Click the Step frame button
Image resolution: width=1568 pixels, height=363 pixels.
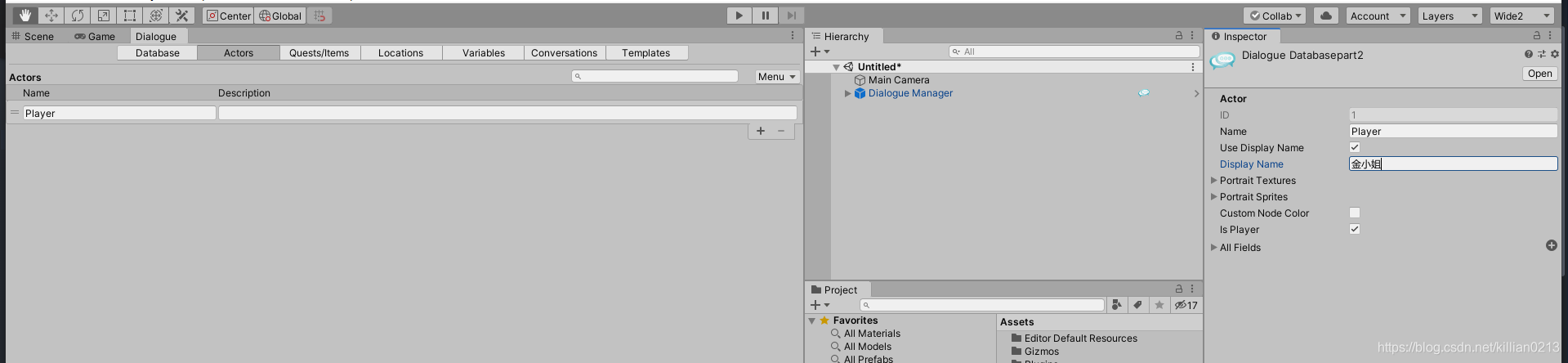point(791,16)
